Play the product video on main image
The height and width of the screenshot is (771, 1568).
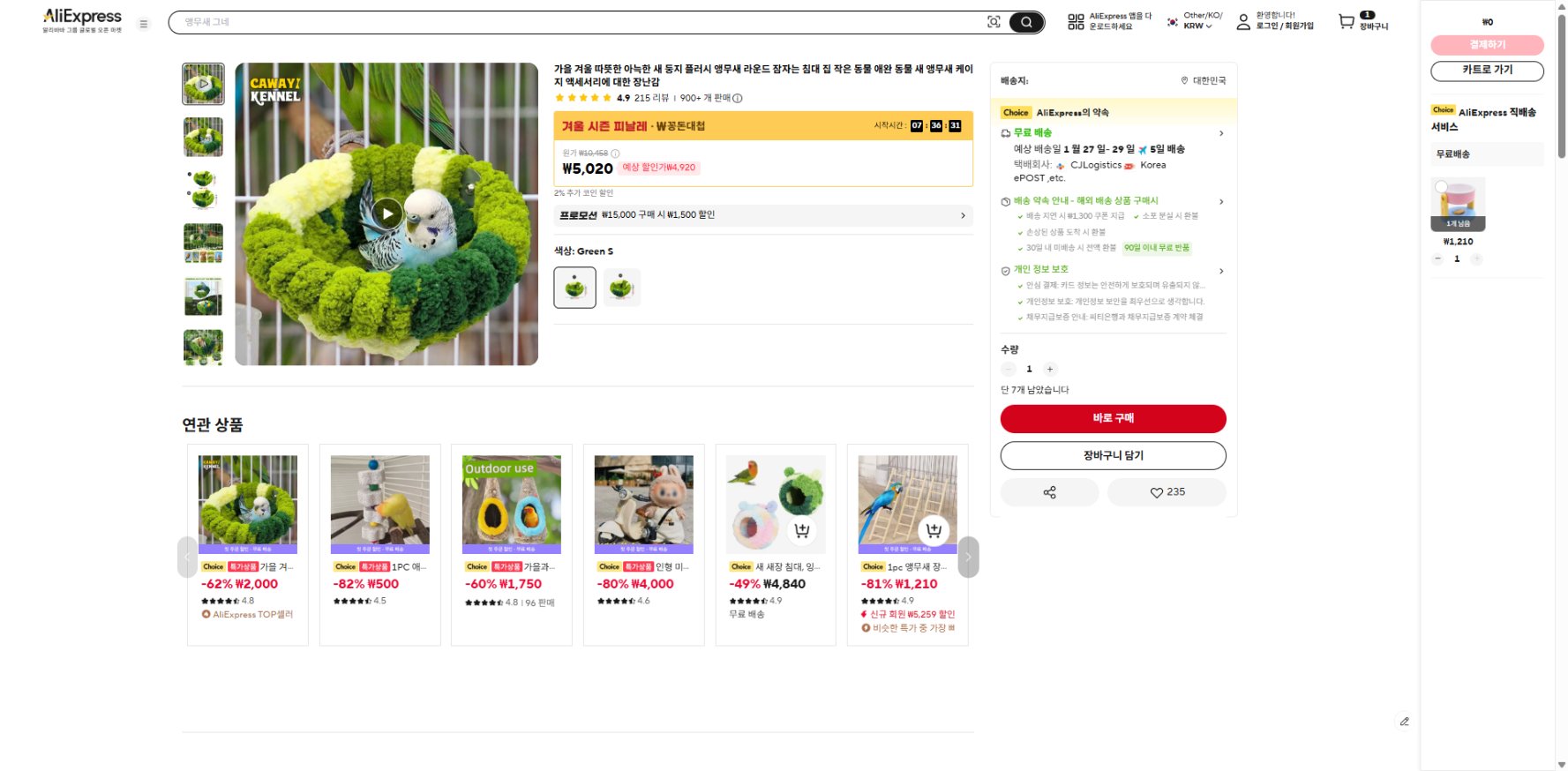tap(386, 213)
